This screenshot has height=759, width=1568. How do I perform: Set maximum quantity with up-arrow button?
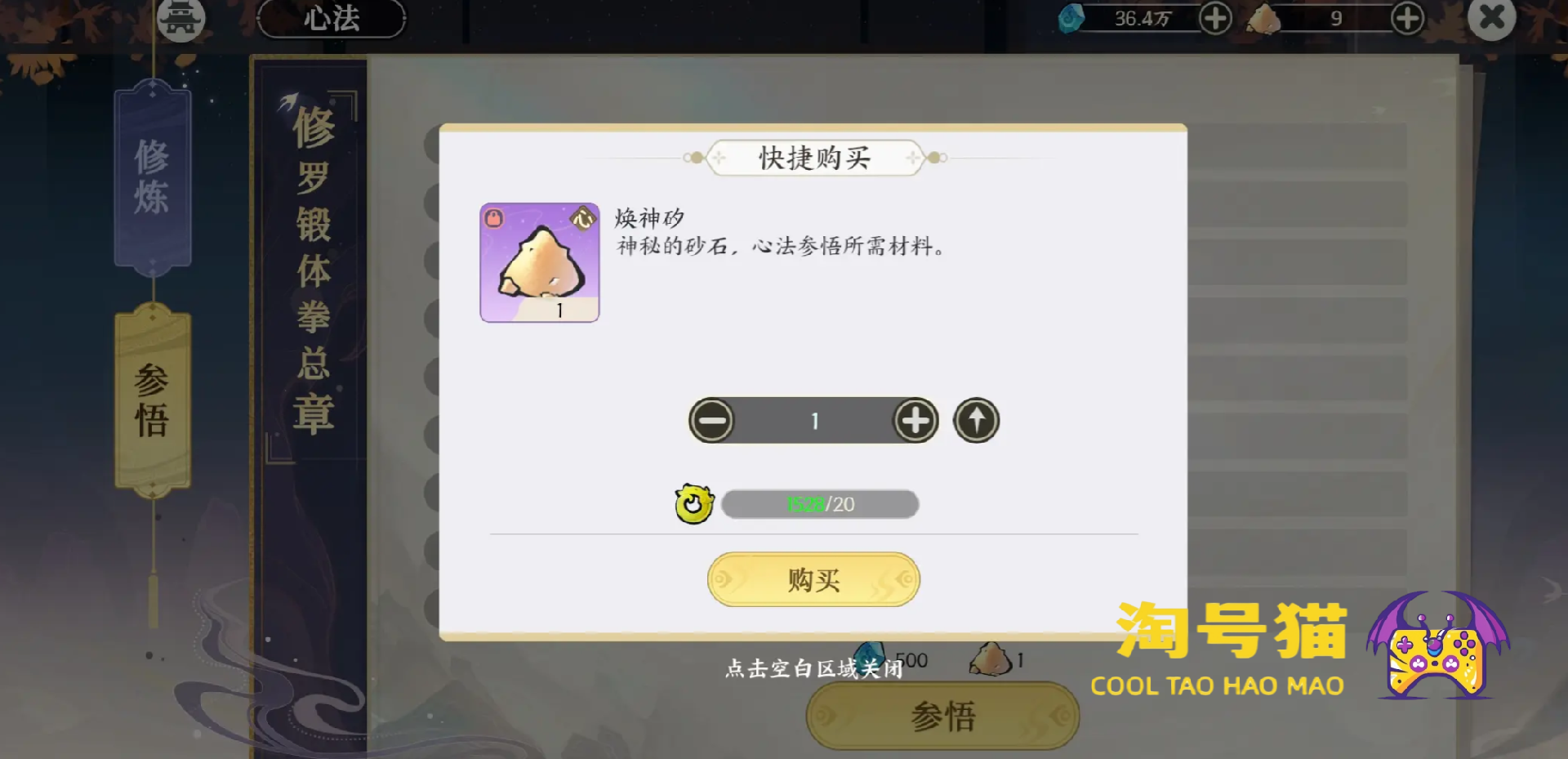click(977, 421)
